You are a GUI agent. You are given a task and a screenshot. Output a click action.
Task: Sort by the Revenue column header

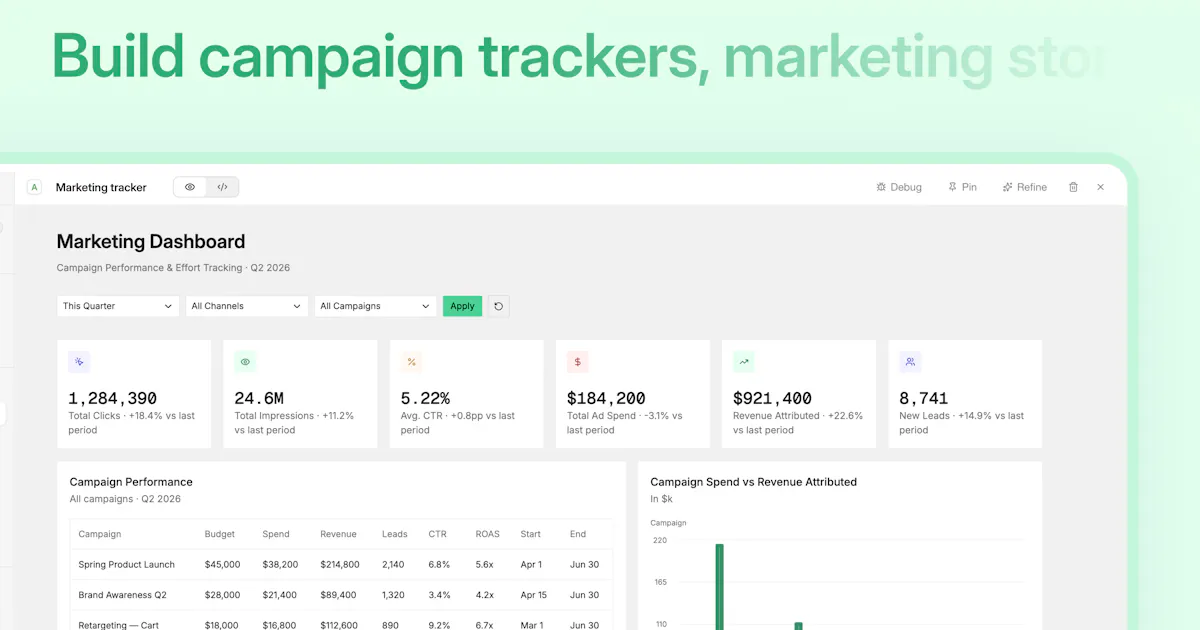point(338,534)
